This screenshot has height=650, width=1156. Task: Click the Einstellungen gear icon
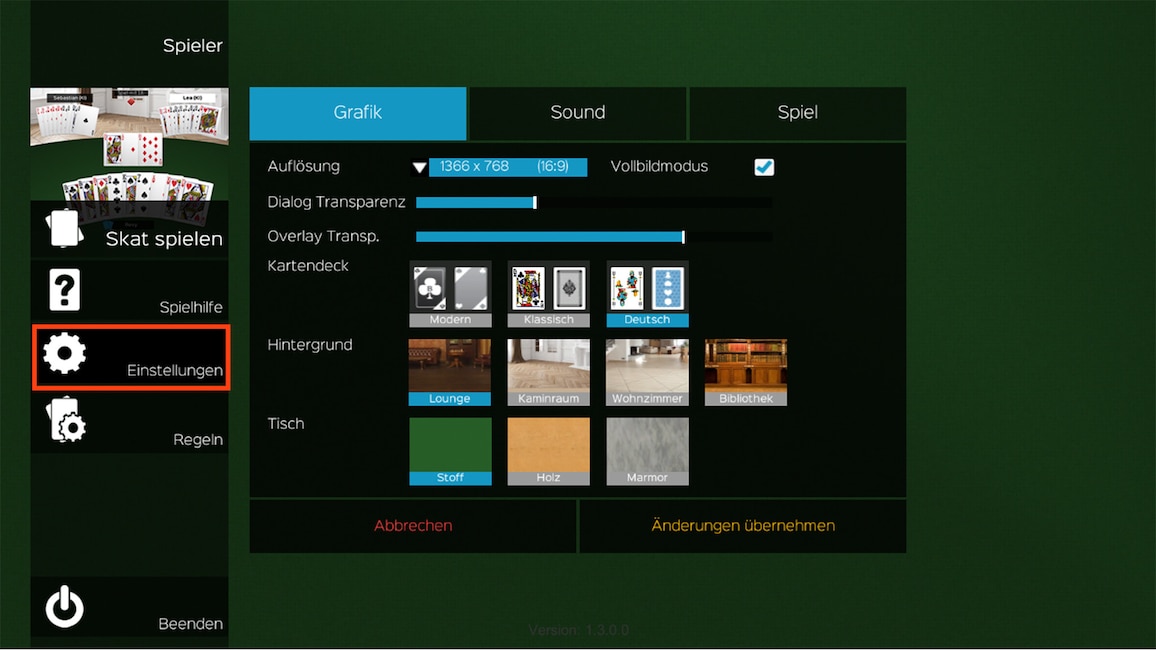coord(64,353)
